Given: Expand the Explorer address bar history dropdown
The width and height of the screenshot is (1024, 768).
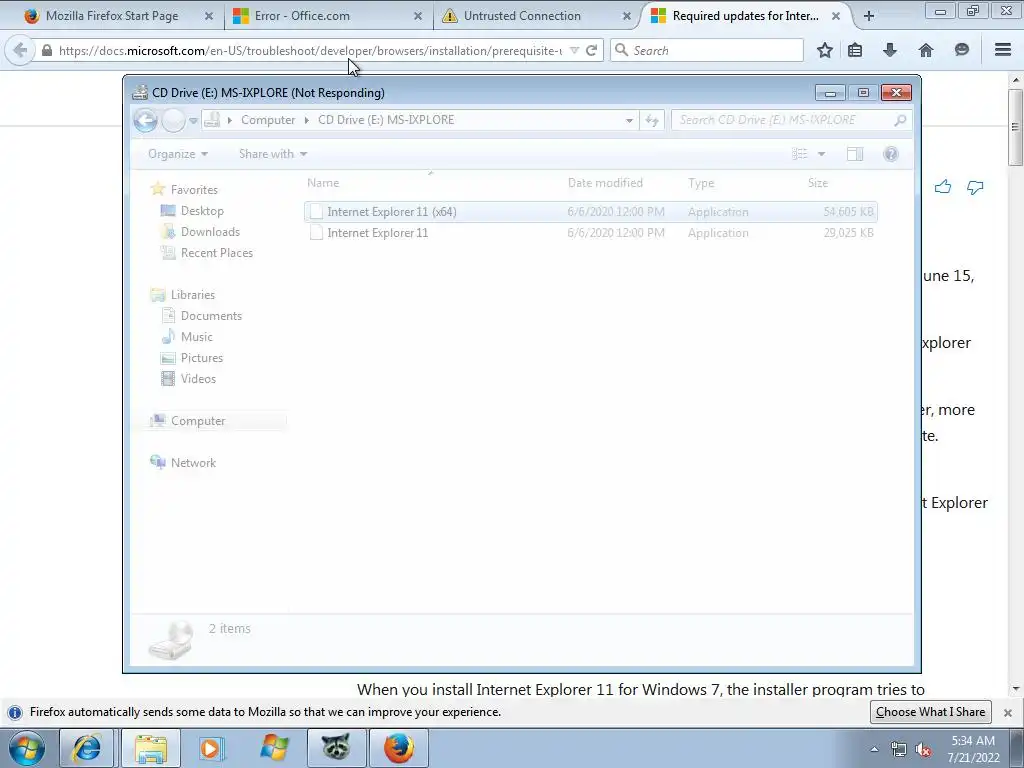Looking at the screenshot, I should pos(629,120).
